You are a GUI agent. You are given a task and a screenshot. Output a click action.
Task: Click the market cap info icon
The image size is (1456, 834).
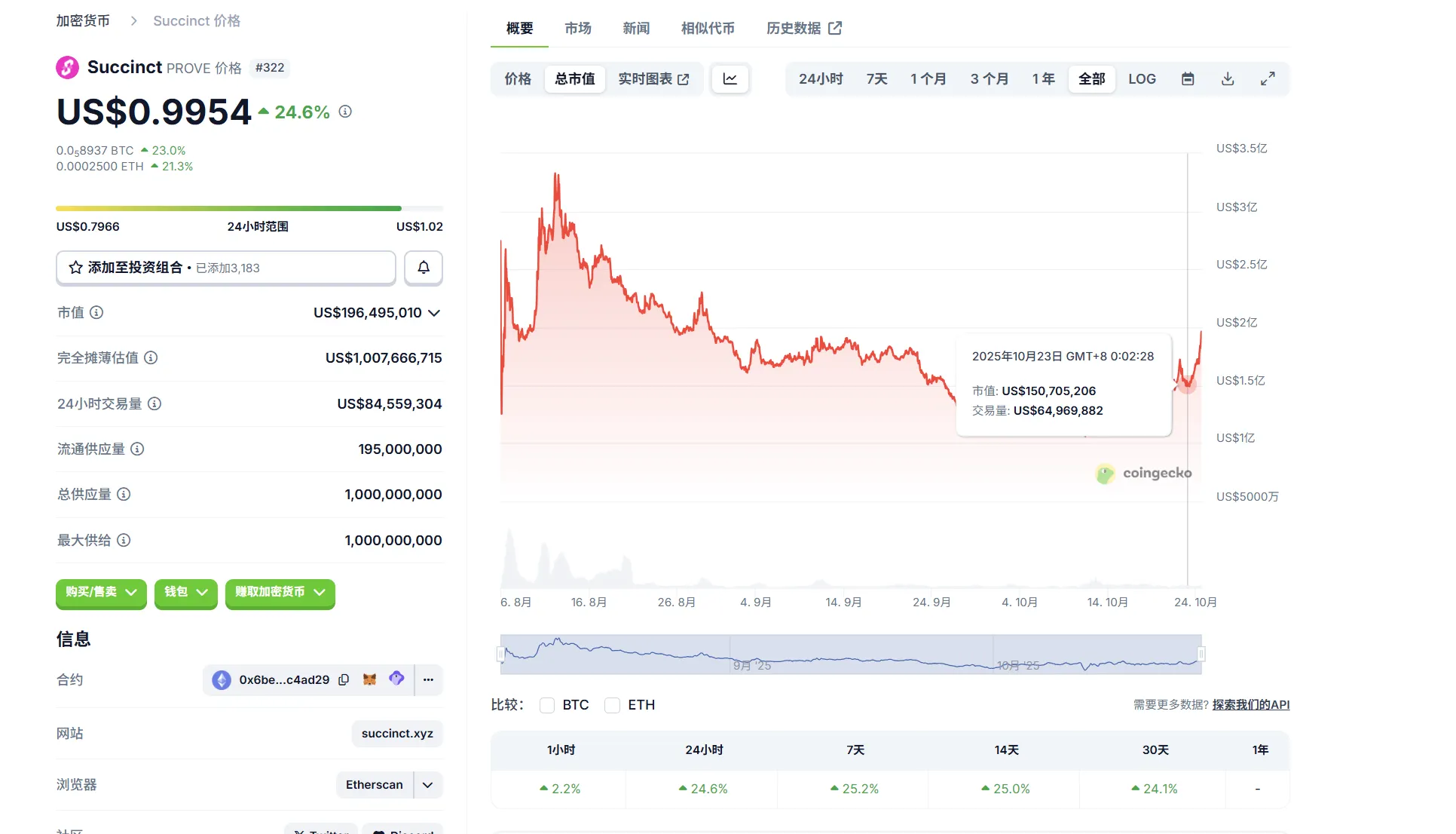(96, 312)
